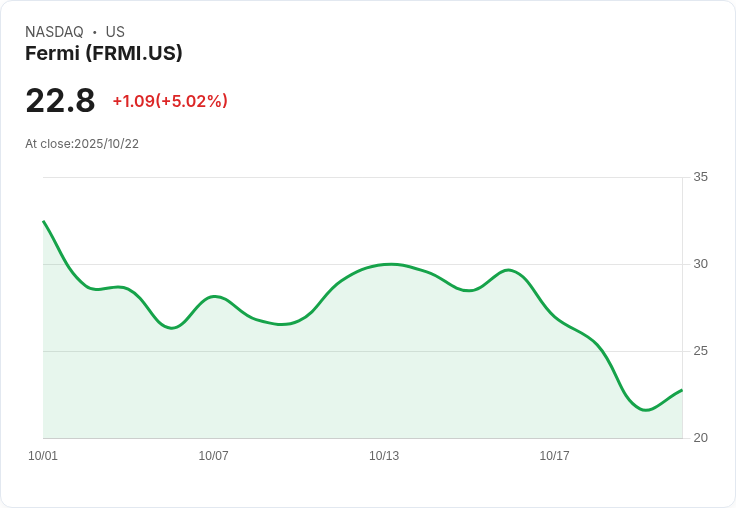736x508 pixels.
Task: Click the current price 22.8
Action: (x=60, y=101)
